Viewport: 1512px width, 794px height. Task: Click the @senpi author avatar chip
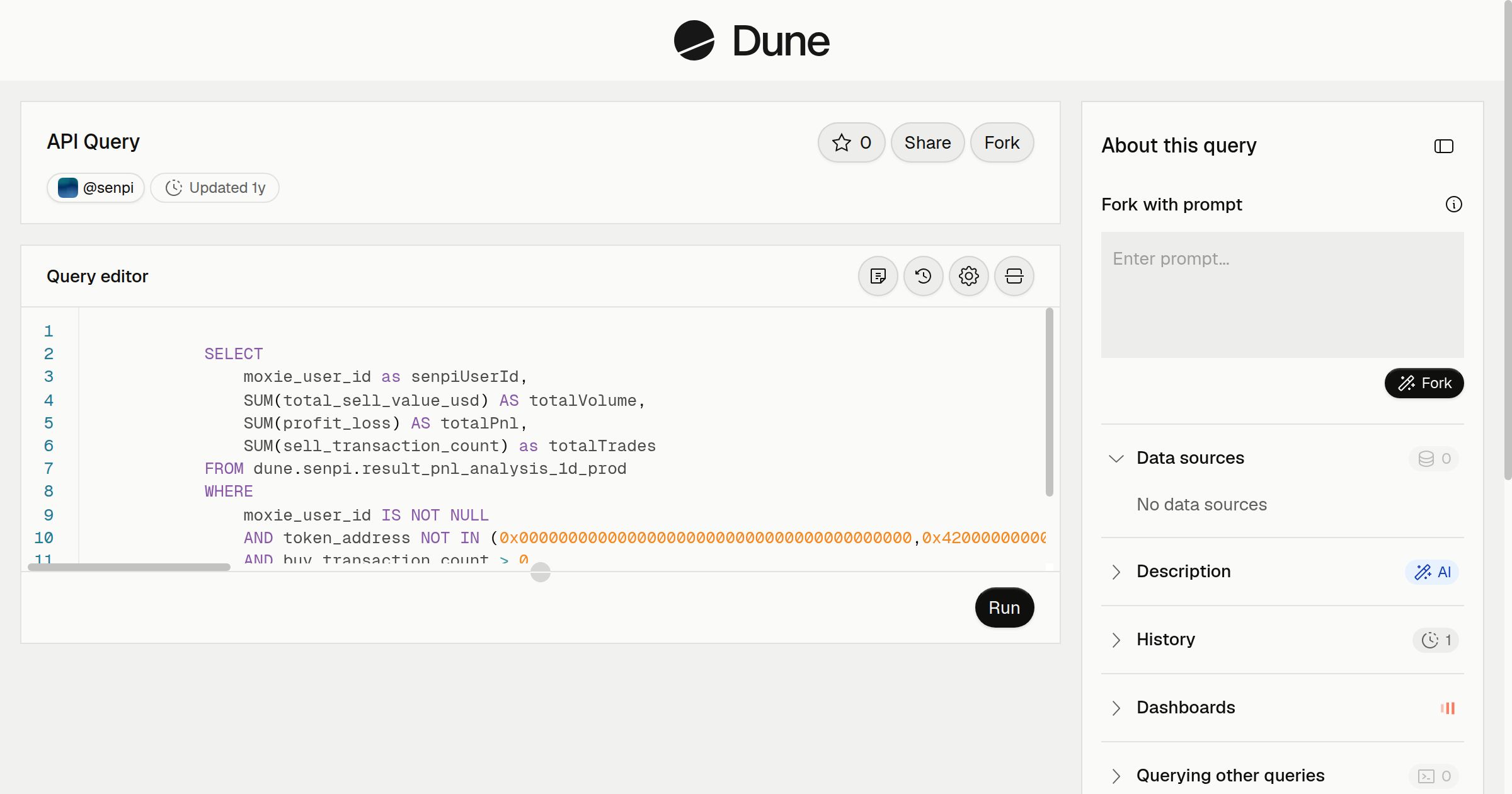pos(95,188)
